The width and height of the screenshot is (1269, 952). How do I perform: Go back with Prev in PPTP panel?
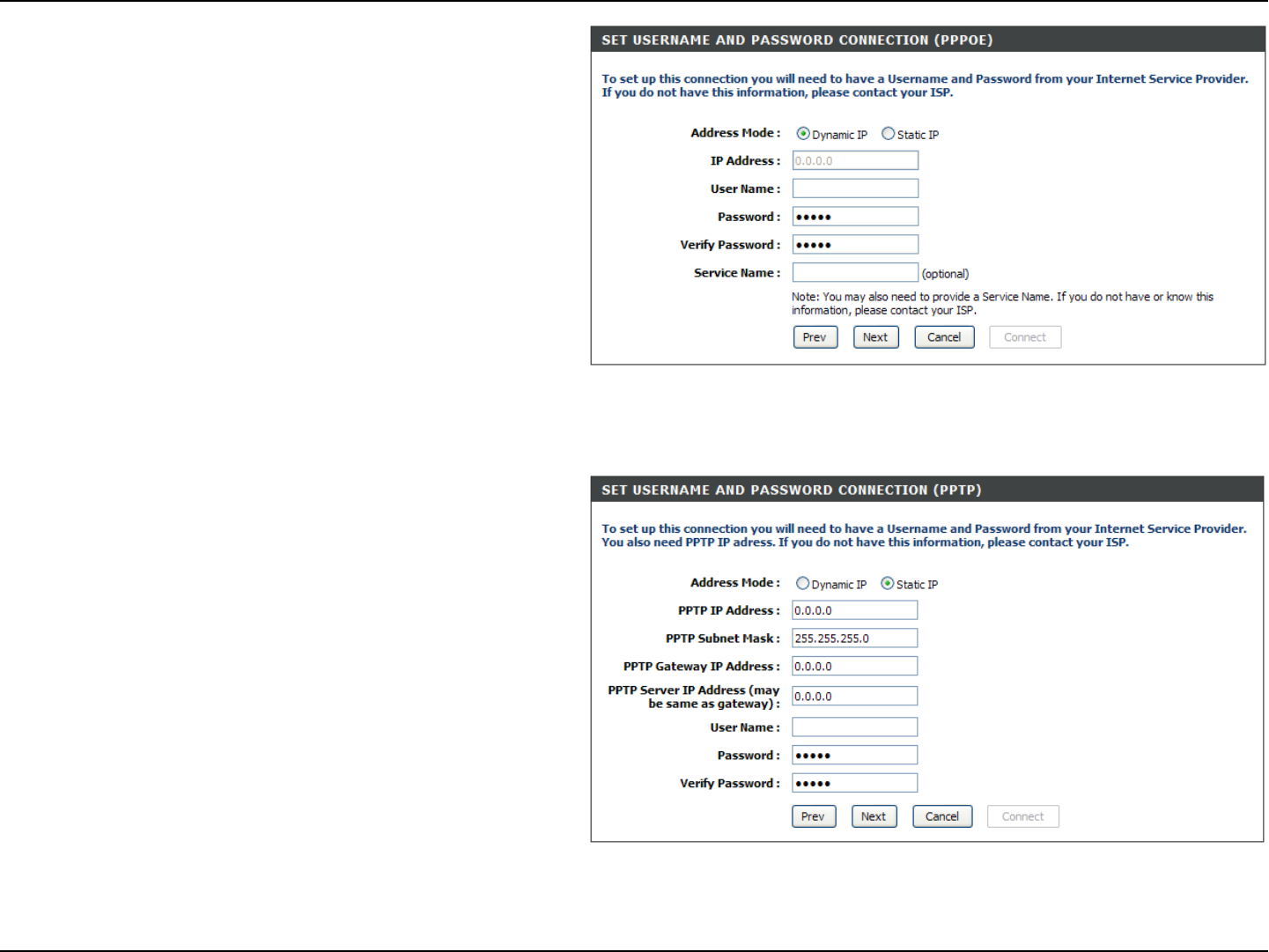814,816
